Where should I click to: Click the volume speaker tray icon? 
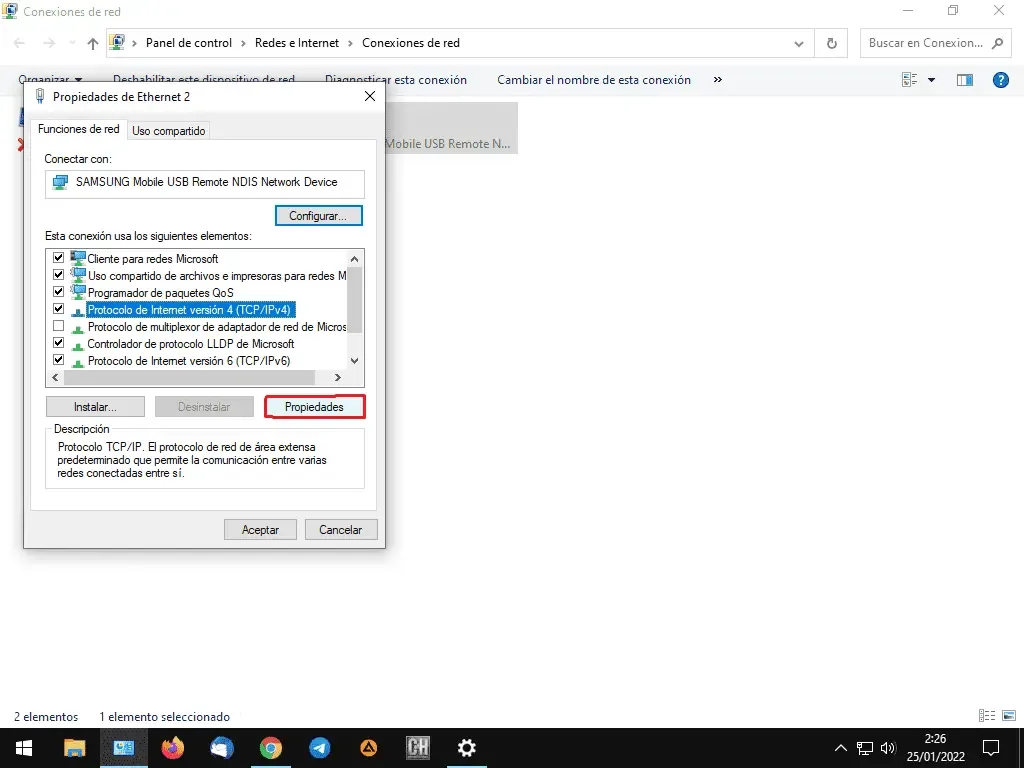[888, 748]
